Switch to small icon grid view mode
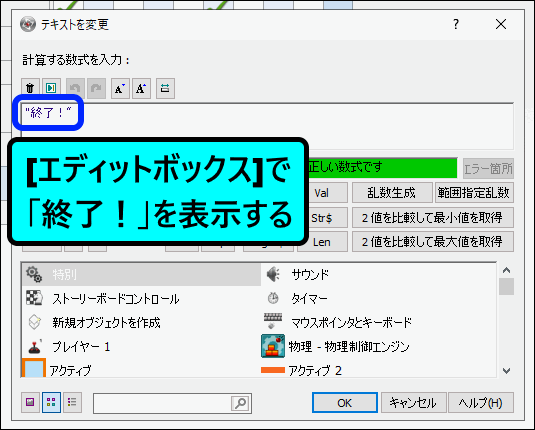Screen dimensions: 535x430 point(51,402)
